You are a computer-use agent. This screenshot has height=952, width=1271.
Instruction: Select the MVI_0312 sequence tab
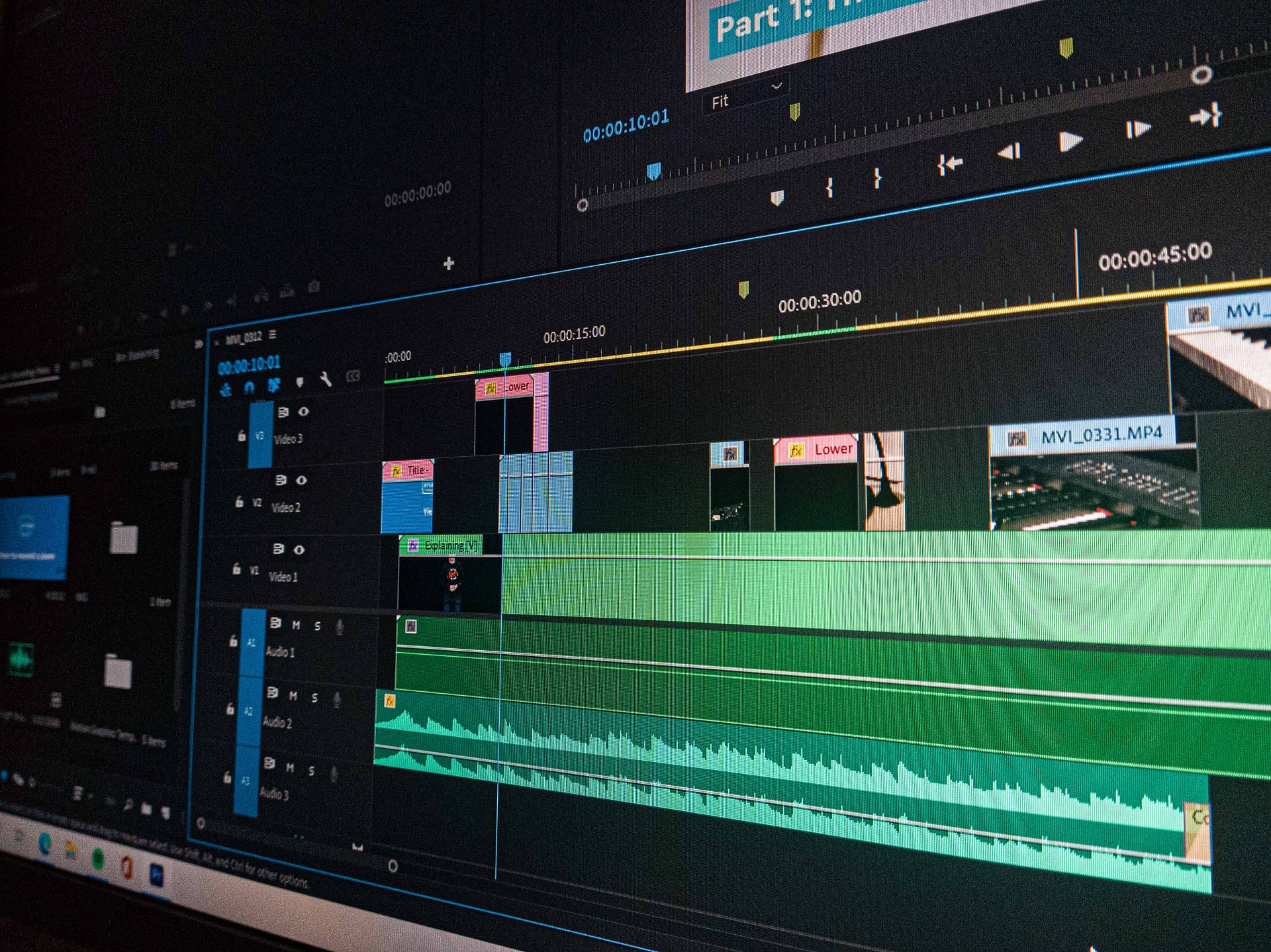coord(243,339)
